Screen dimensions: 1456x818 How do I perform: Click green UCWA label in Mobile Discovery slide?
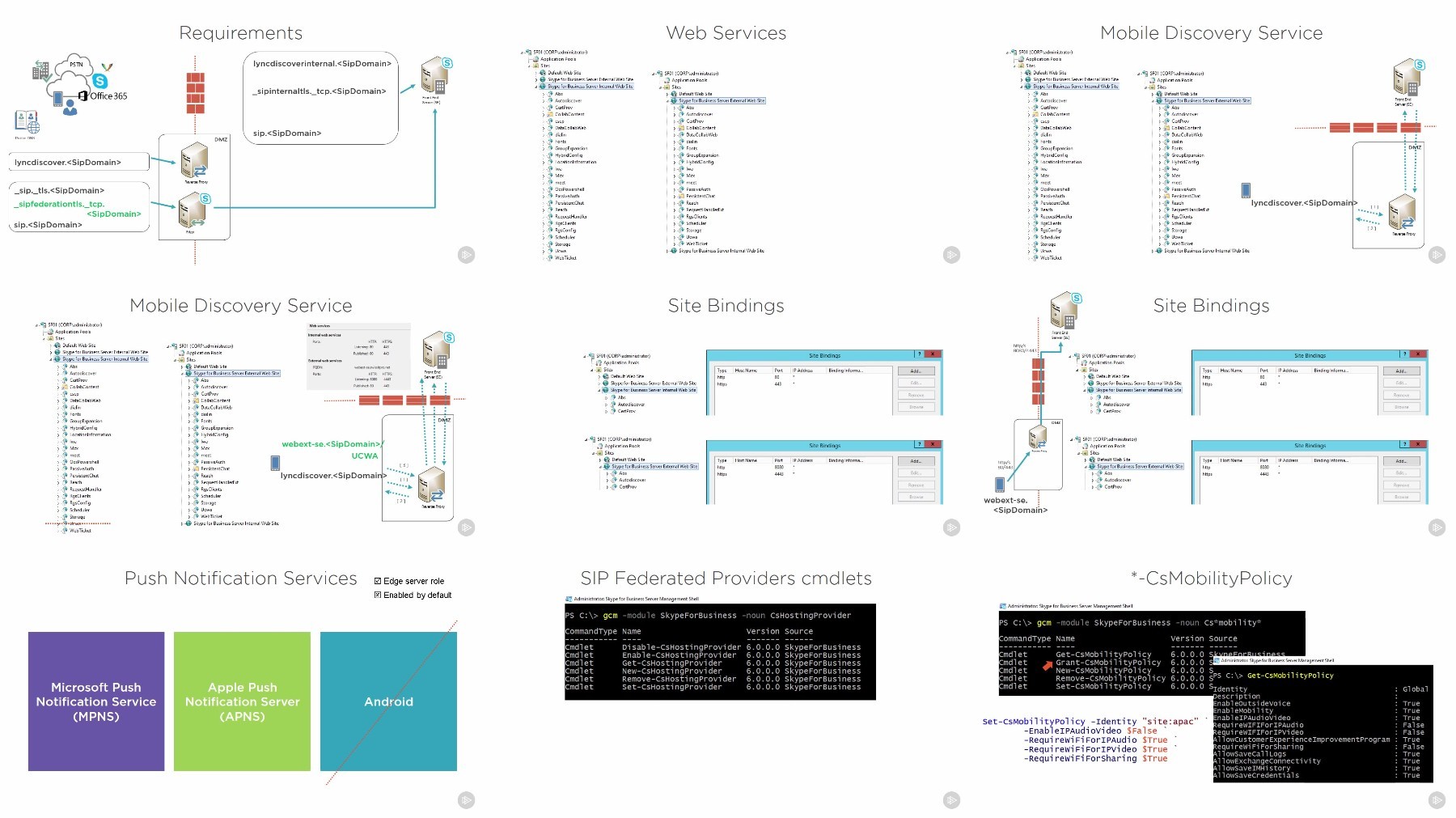tap(365, 456)
